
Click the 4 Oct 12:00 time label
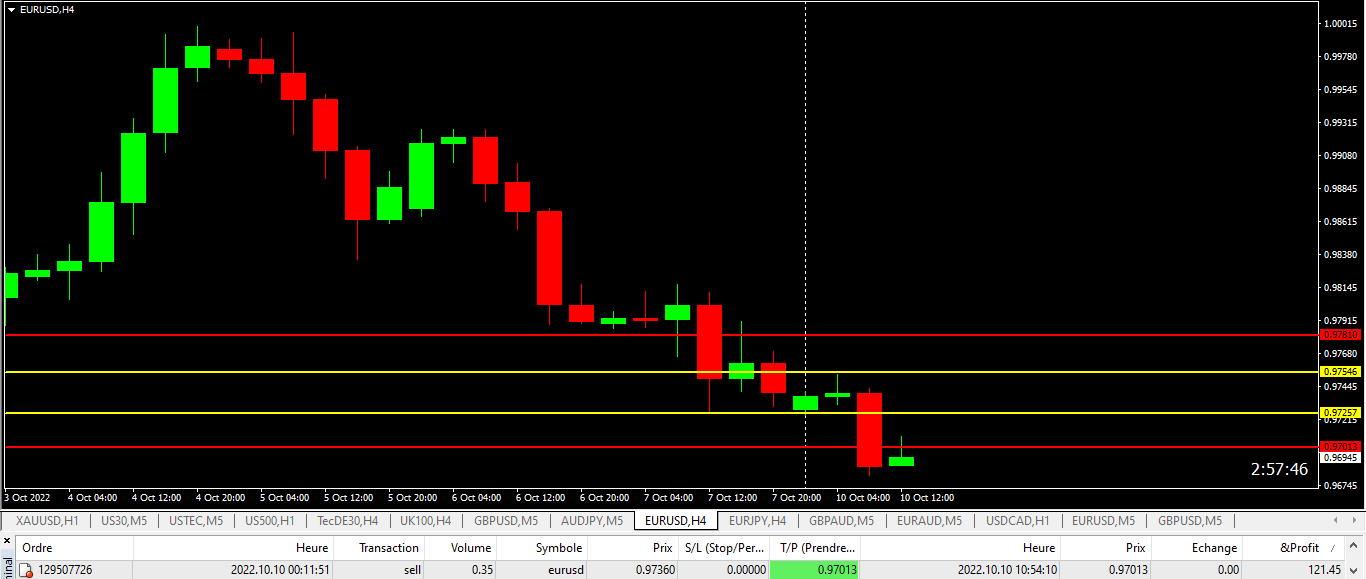coord(156,497)
